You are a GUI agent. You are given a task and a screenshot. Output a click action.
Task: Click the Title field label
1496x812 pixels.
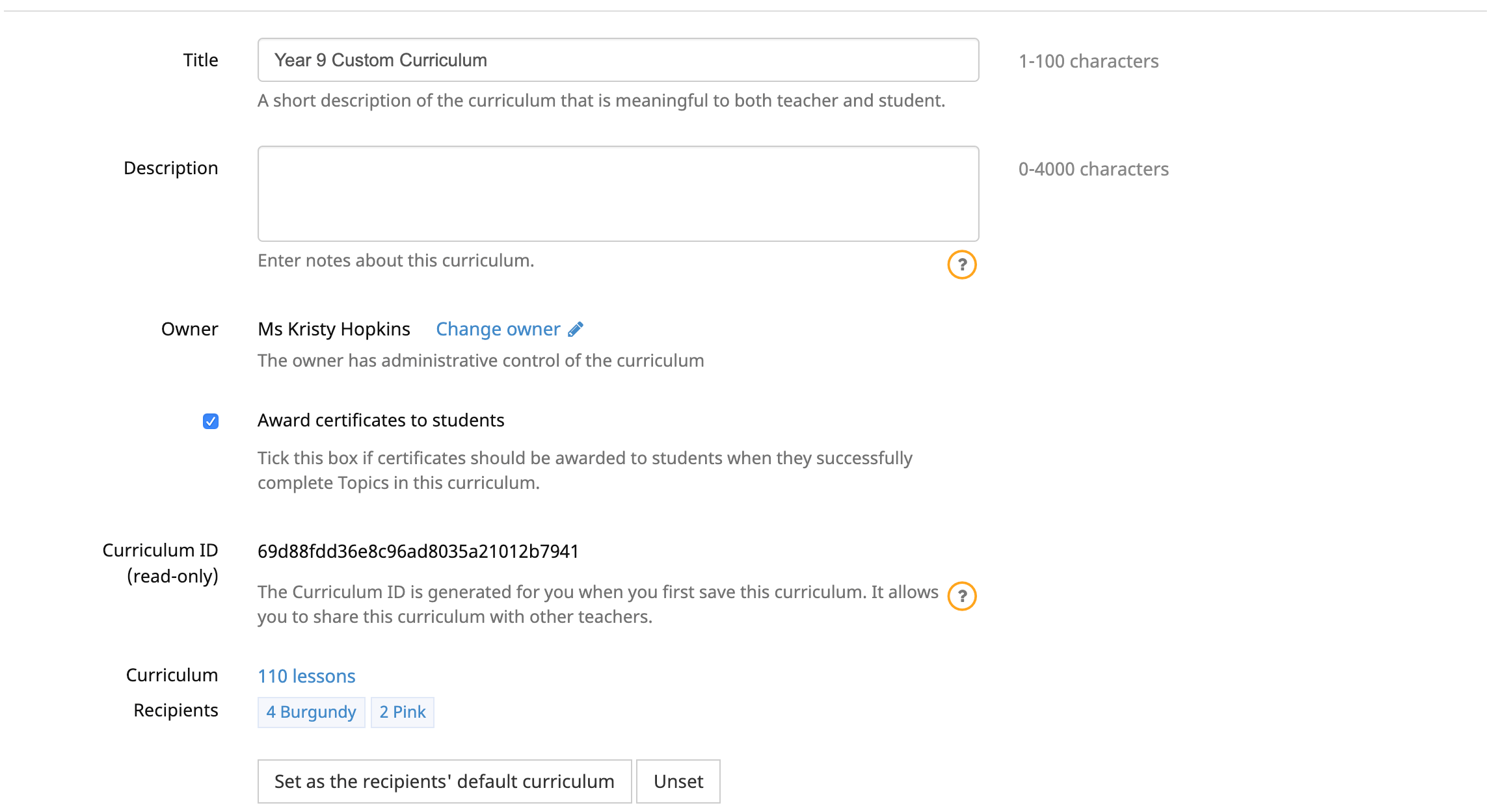click(x=200, y=60)
